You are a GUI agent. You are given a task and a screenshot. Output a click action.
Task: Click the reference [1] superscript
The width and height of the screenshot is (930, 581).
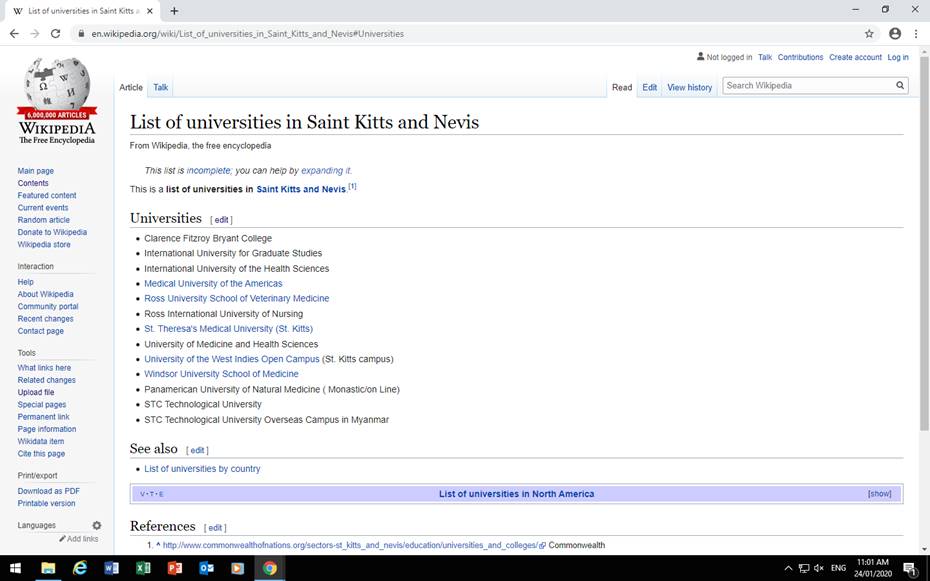click(352, 186)
